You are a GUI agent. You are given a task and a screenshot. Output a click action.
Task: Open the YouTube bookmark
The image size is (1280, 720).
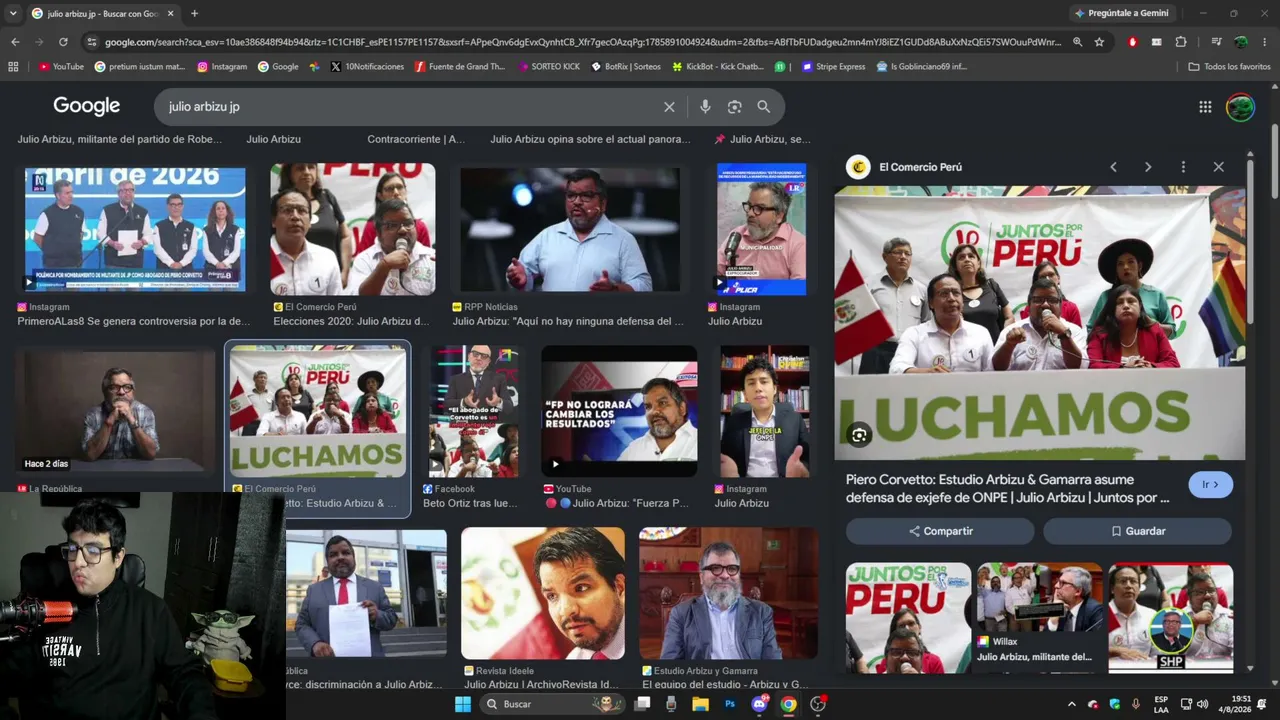tap(61, 67)
